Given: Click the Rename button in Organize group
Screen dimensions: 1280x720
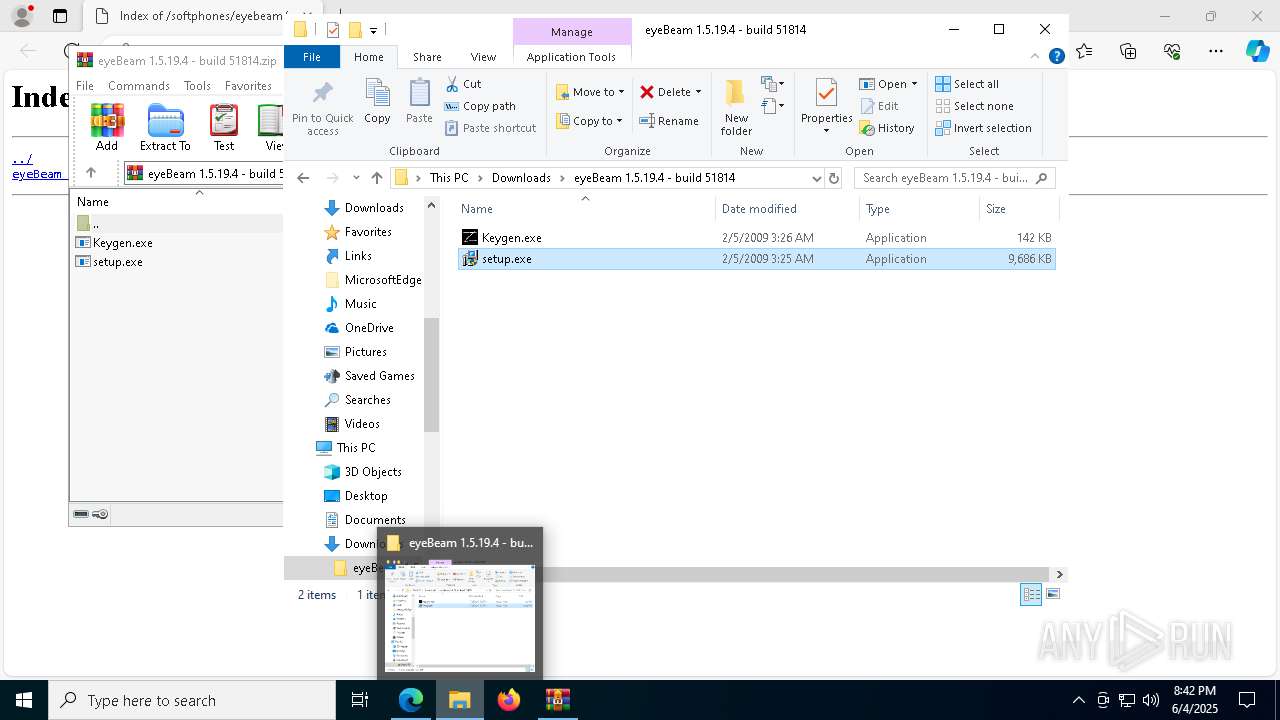Looking at the screenshot, I should coord(669,121).
